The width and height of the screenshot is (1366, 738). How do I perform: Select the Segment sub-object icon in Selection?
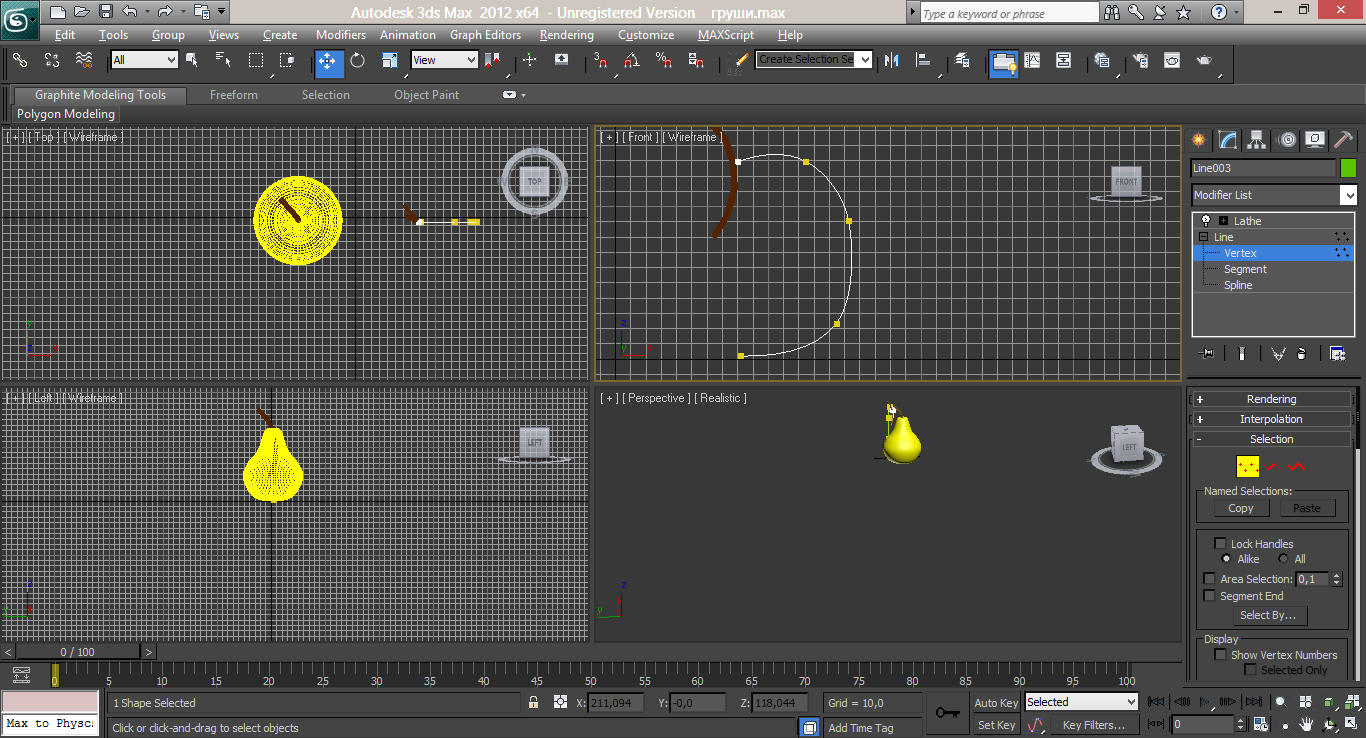coord(1272,466)
